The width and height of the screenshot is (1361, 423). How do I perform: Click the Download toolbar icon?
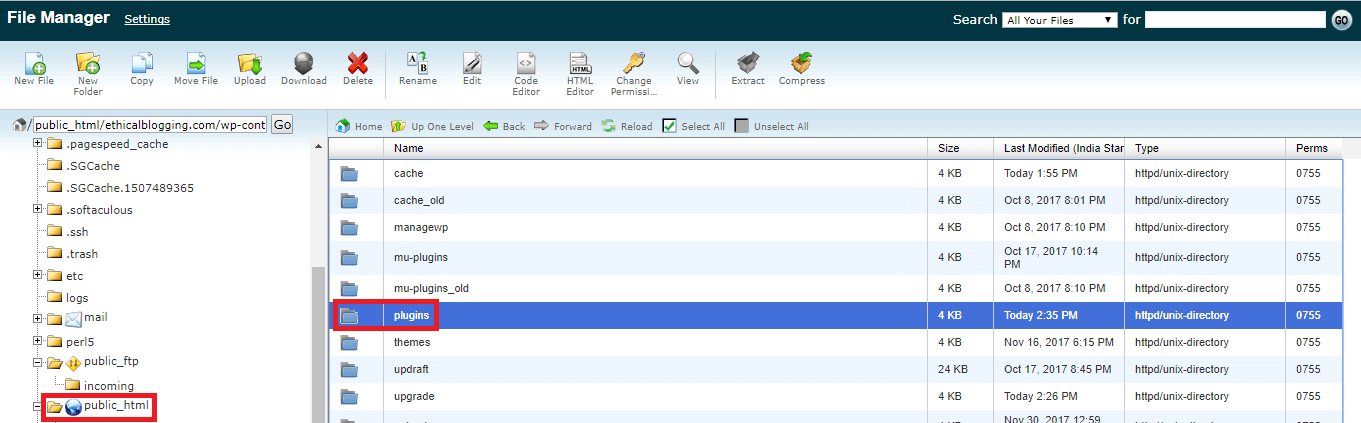click(304, 69)
